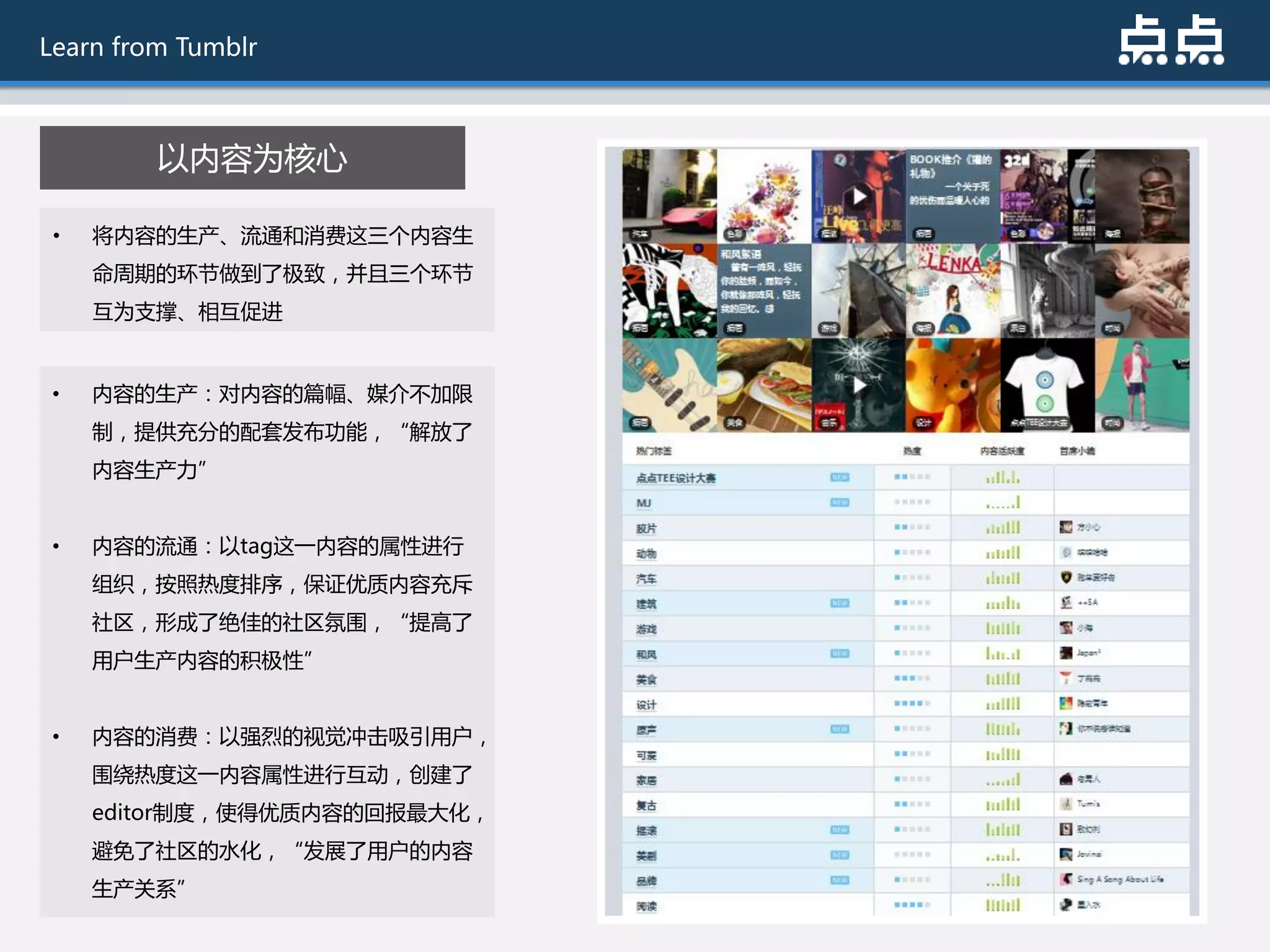Open the 和风絮语 text post tile
The image size is (1270, 952).
tap(764, 291)
